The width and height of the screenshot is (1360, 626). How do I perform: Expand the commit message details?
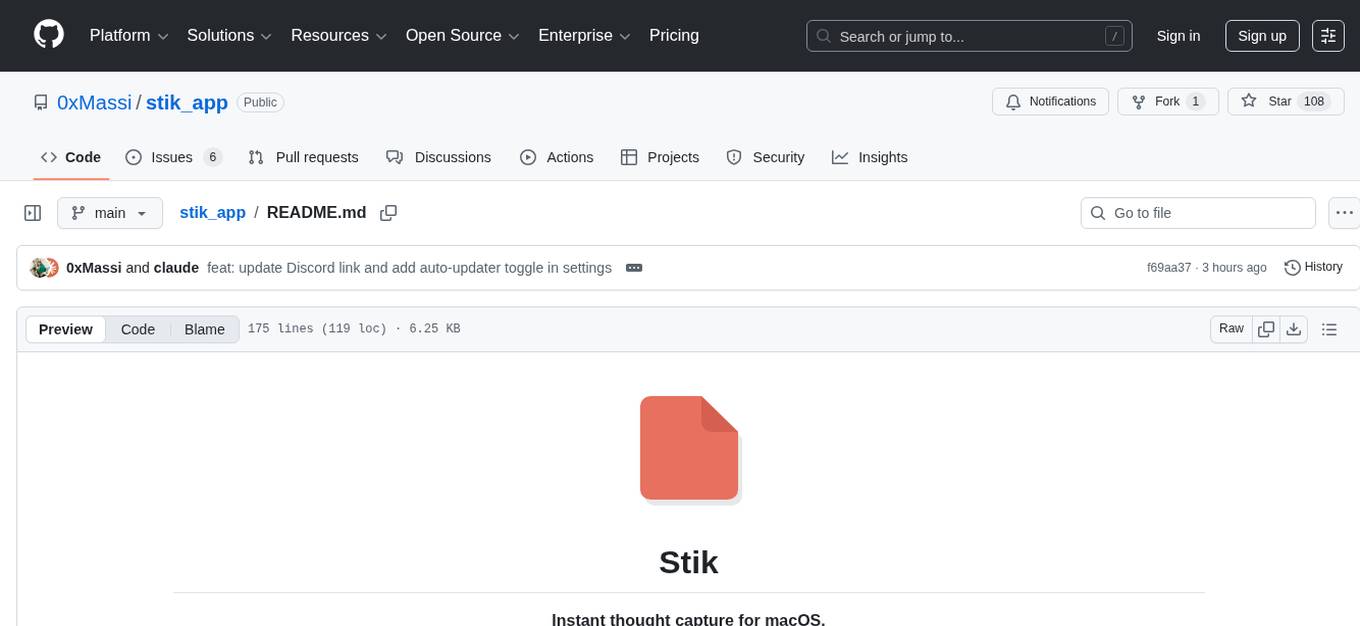633,267
